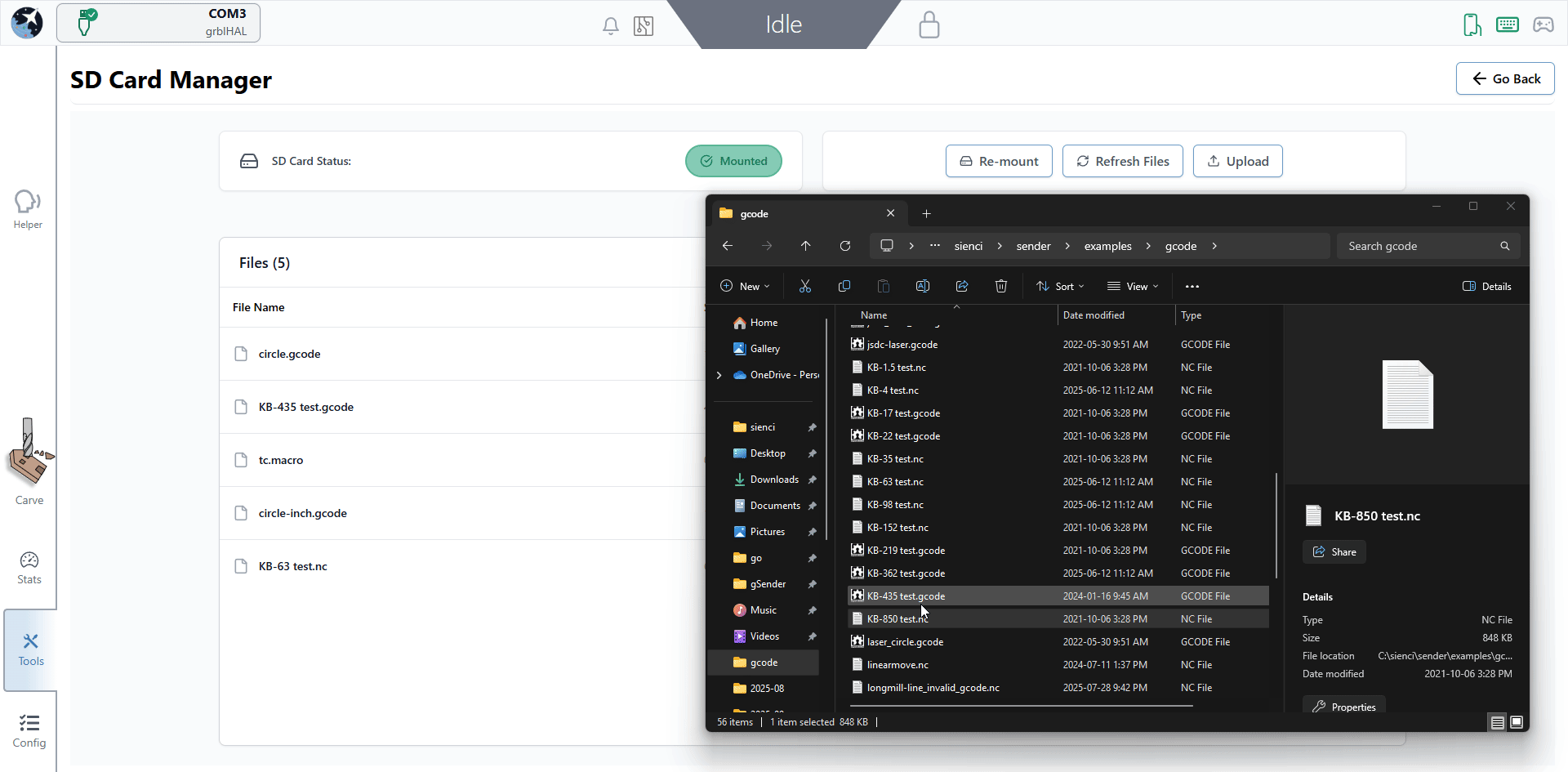Switch Explorer to compact view via status bar toggle
The width and height of the screenshot is (1568, 772).
[x=1499, y=722]
